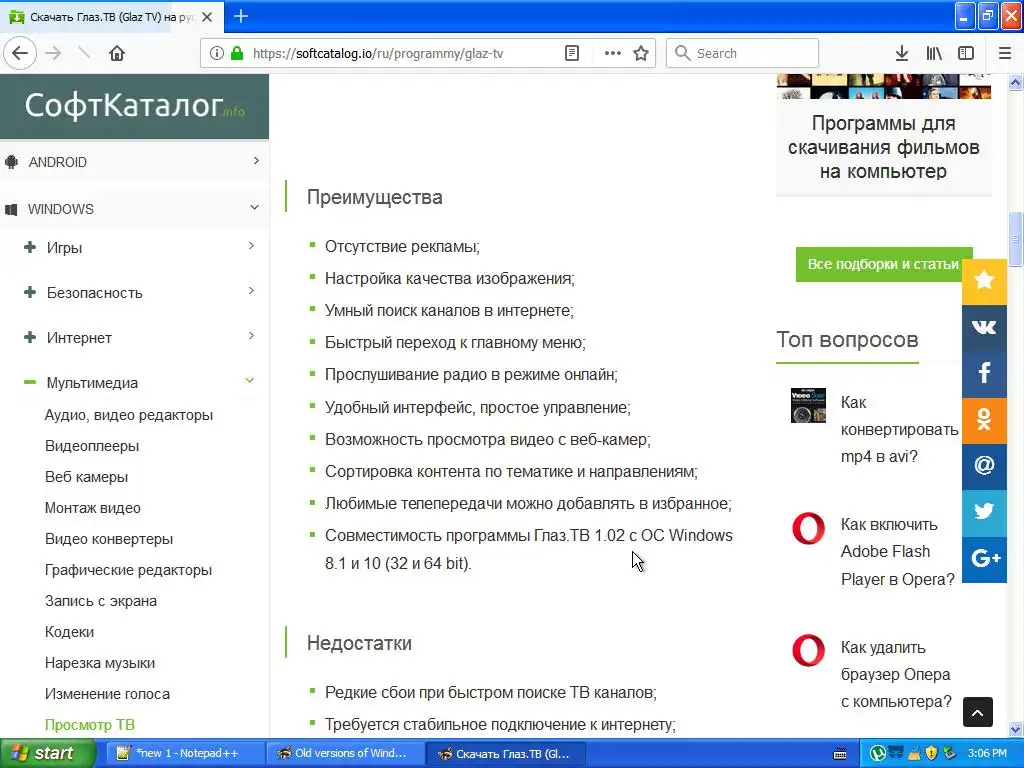Click scrollbar down arrow
Screen dimensions: 1024x768
tap(1016, 729)
